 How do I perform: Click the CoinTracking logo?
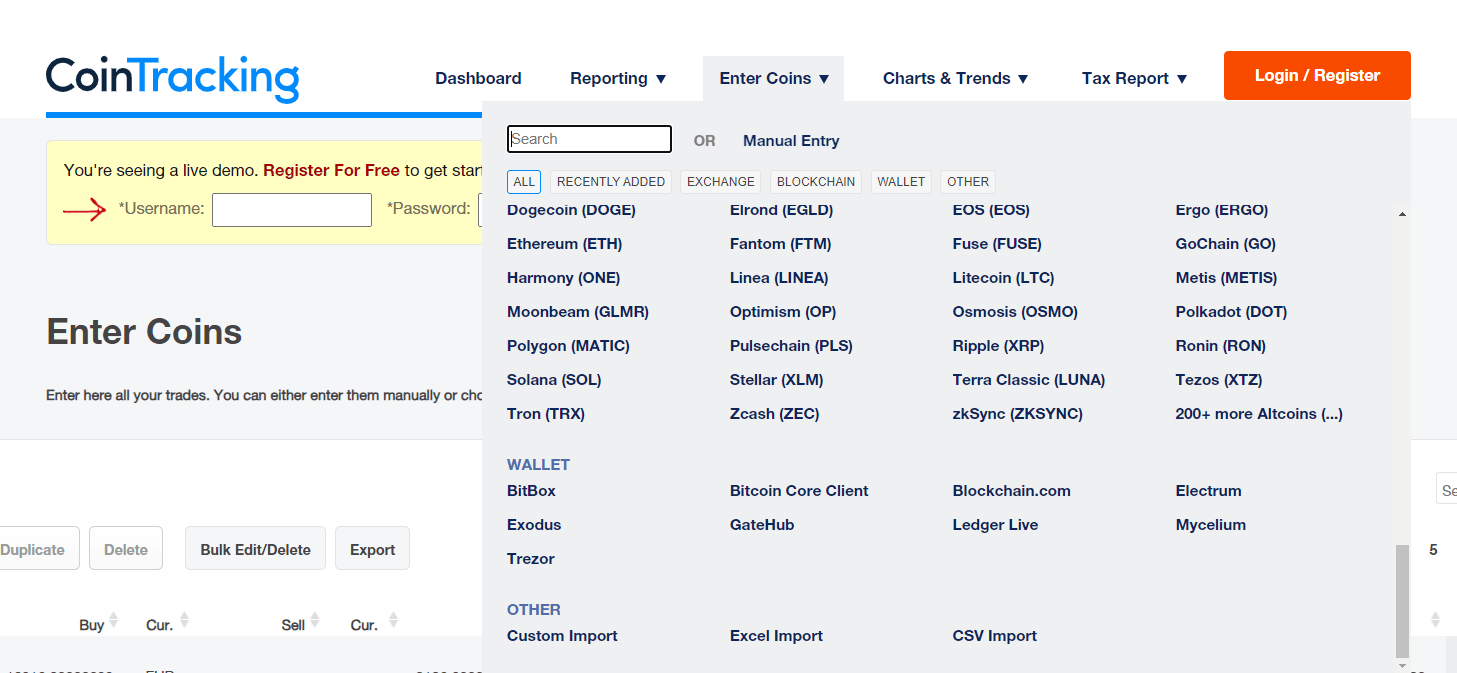coord(172,79)
